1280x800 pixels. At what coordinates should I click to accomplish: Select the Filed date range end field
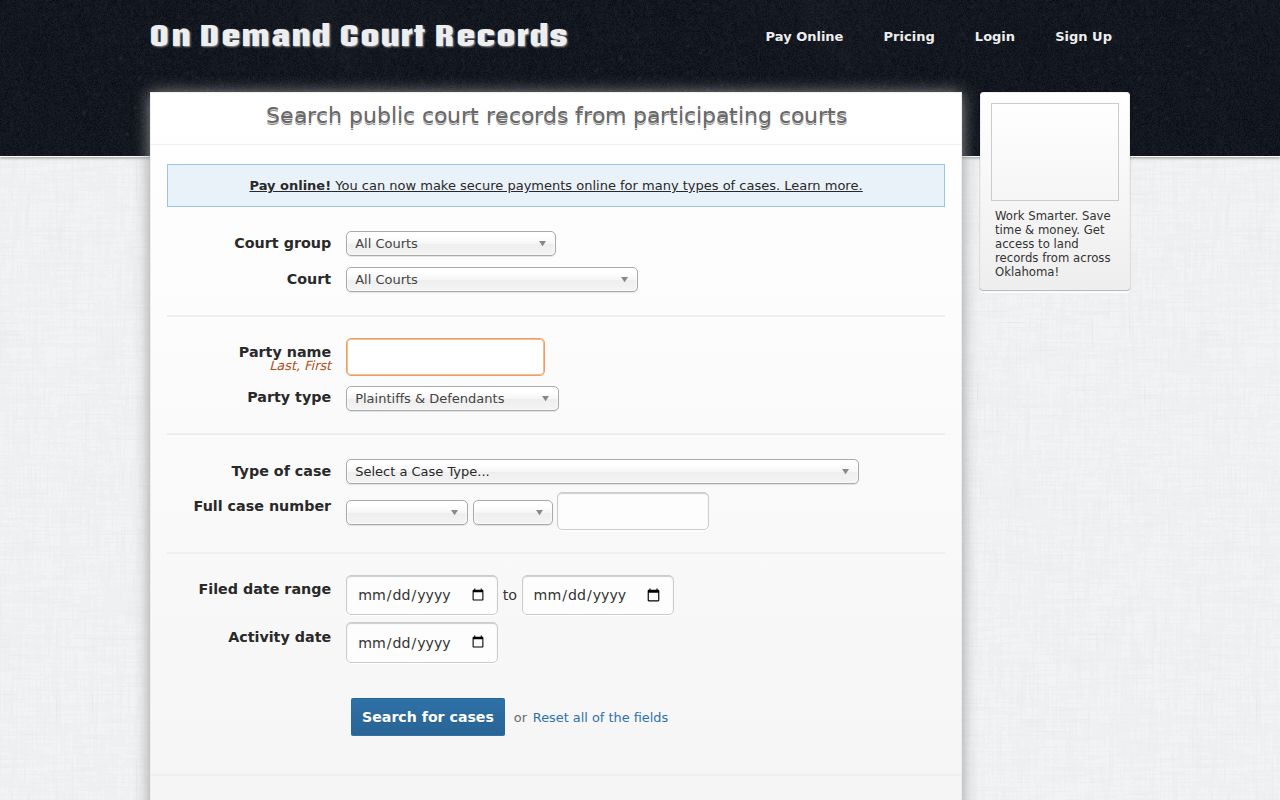tap(598, 595)
